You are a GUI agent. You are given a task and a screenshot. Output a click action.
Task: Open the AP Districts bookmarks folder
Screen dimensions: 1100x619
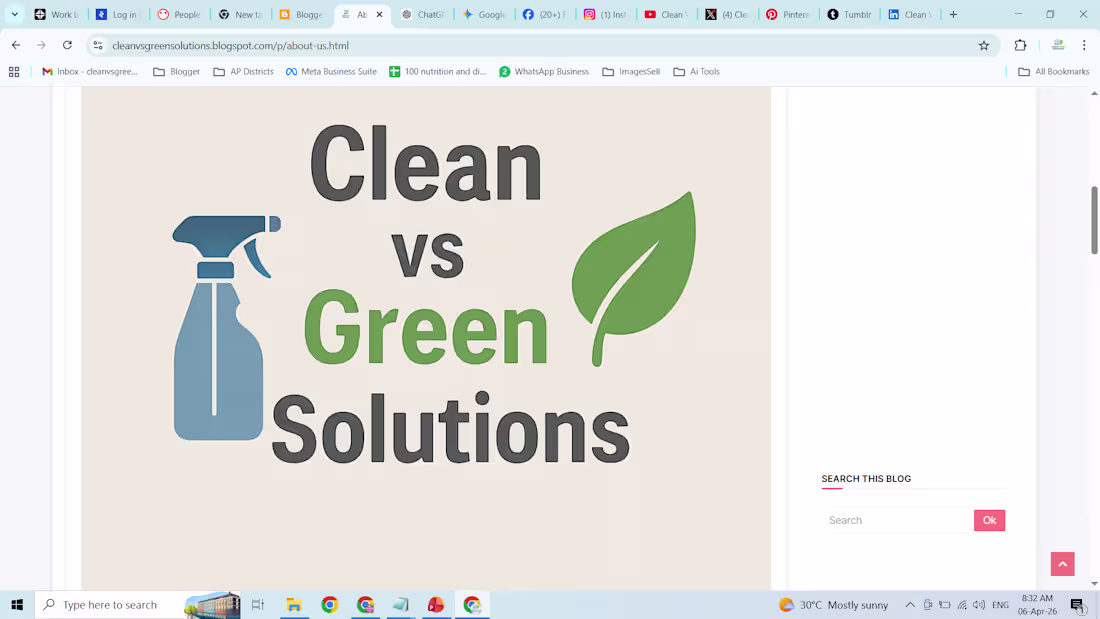tap(243, 72)
